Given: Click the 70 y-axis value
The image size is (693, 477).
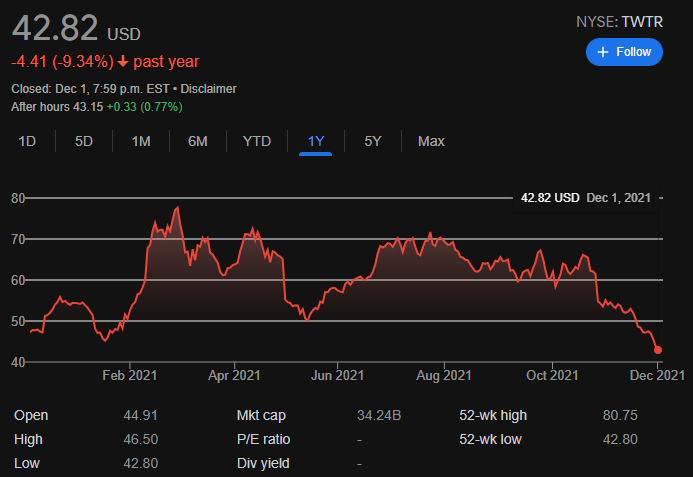Looking at the screenshot, I should click(18, 239).
